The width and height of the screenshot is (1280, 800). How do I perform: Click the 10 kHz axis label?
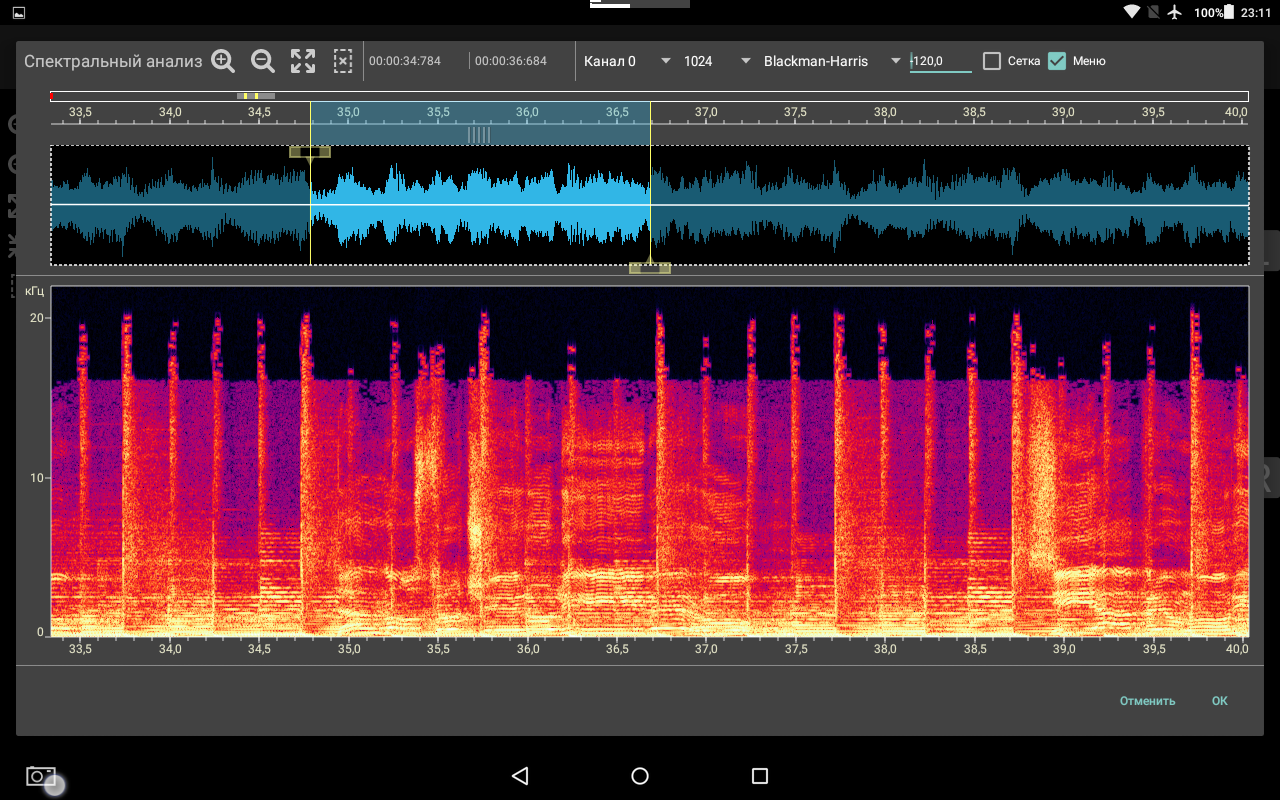click(36, 478)
